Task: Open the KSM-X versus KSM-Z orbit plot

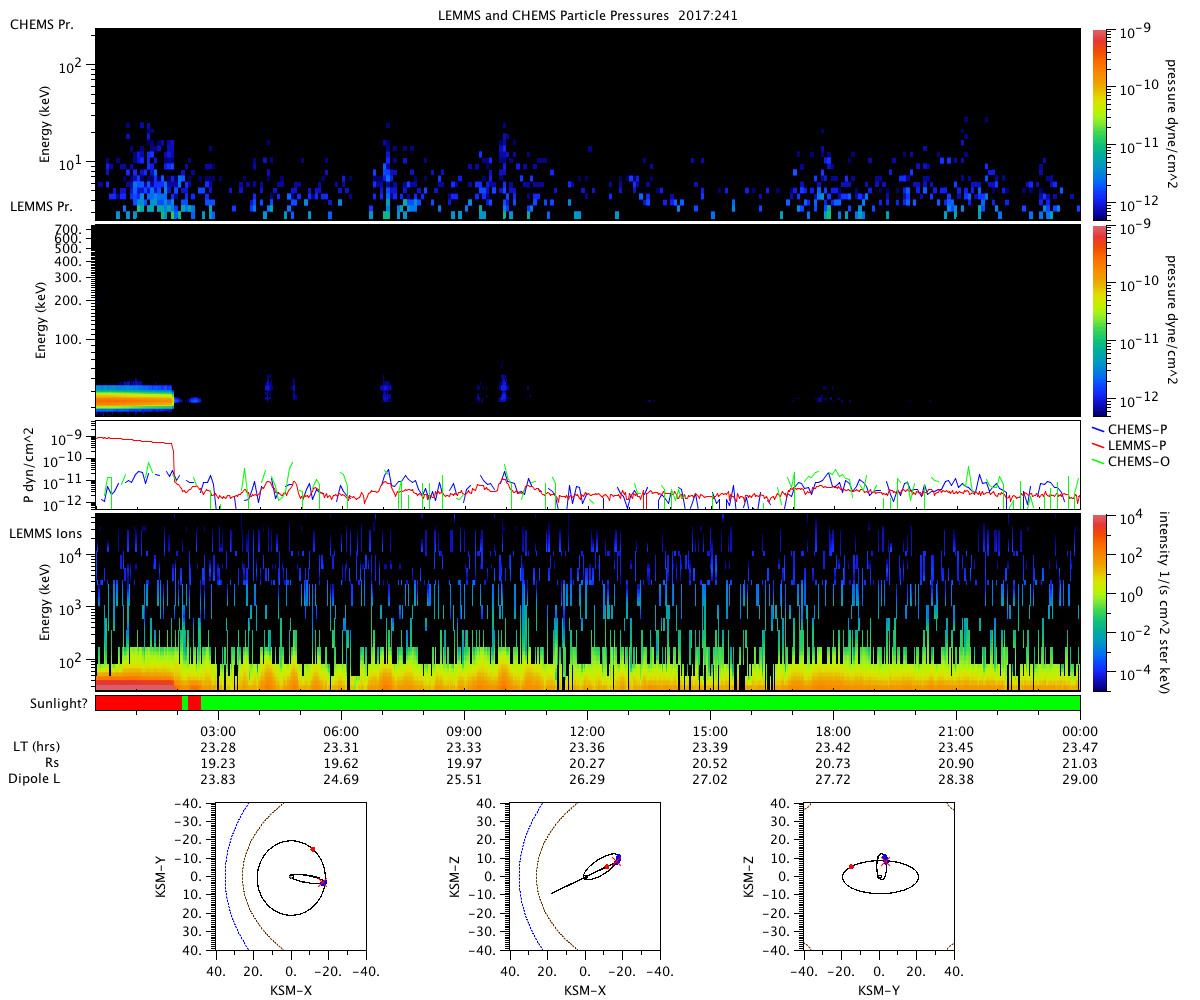Action: pos(585,876)
